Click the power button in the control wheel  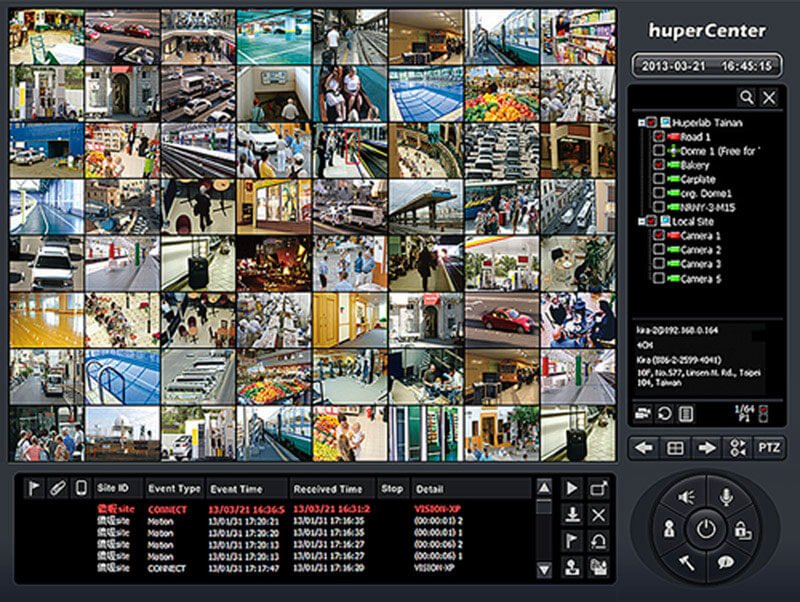click(x=707, y=529)
